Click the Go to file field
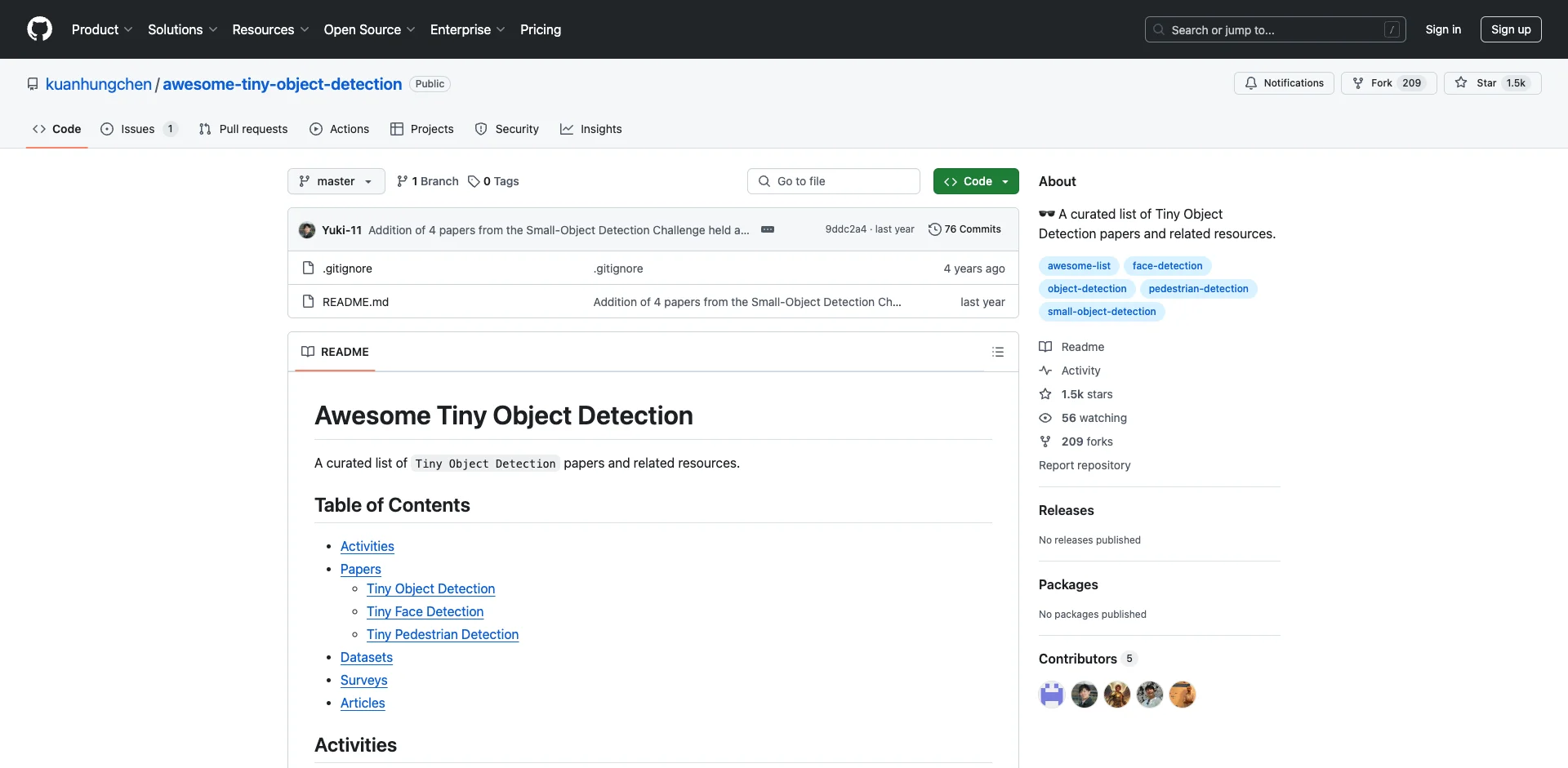 (x=834, y=181)
